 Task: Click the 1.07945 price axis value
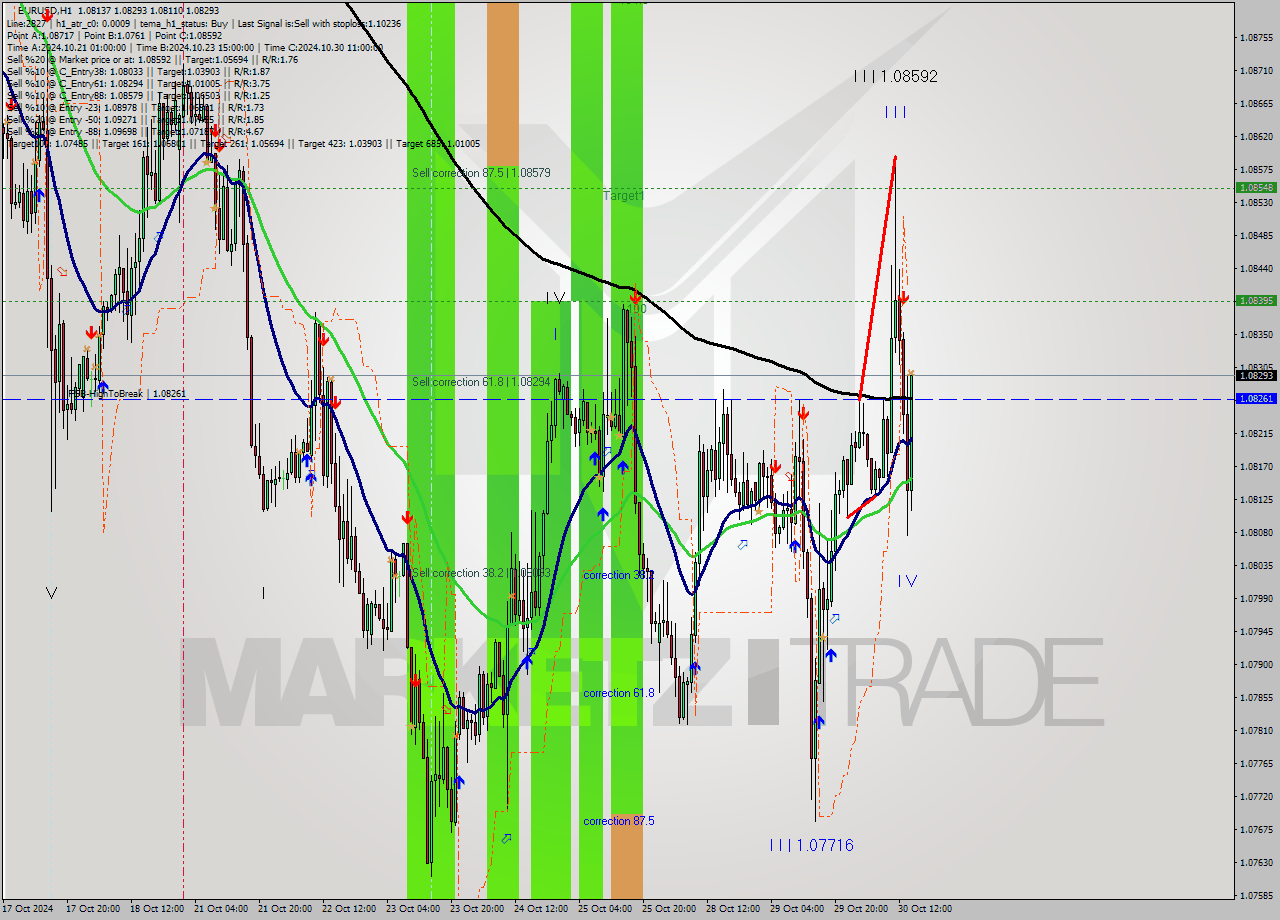point(1256,632)
